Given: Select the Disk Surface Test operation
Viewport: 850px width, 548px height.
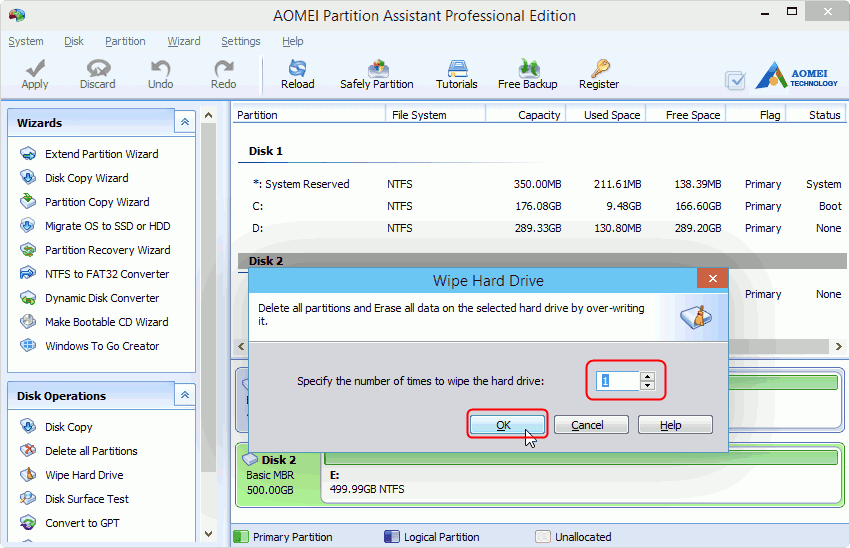Looking at the screenshot, I should [87, 499].
